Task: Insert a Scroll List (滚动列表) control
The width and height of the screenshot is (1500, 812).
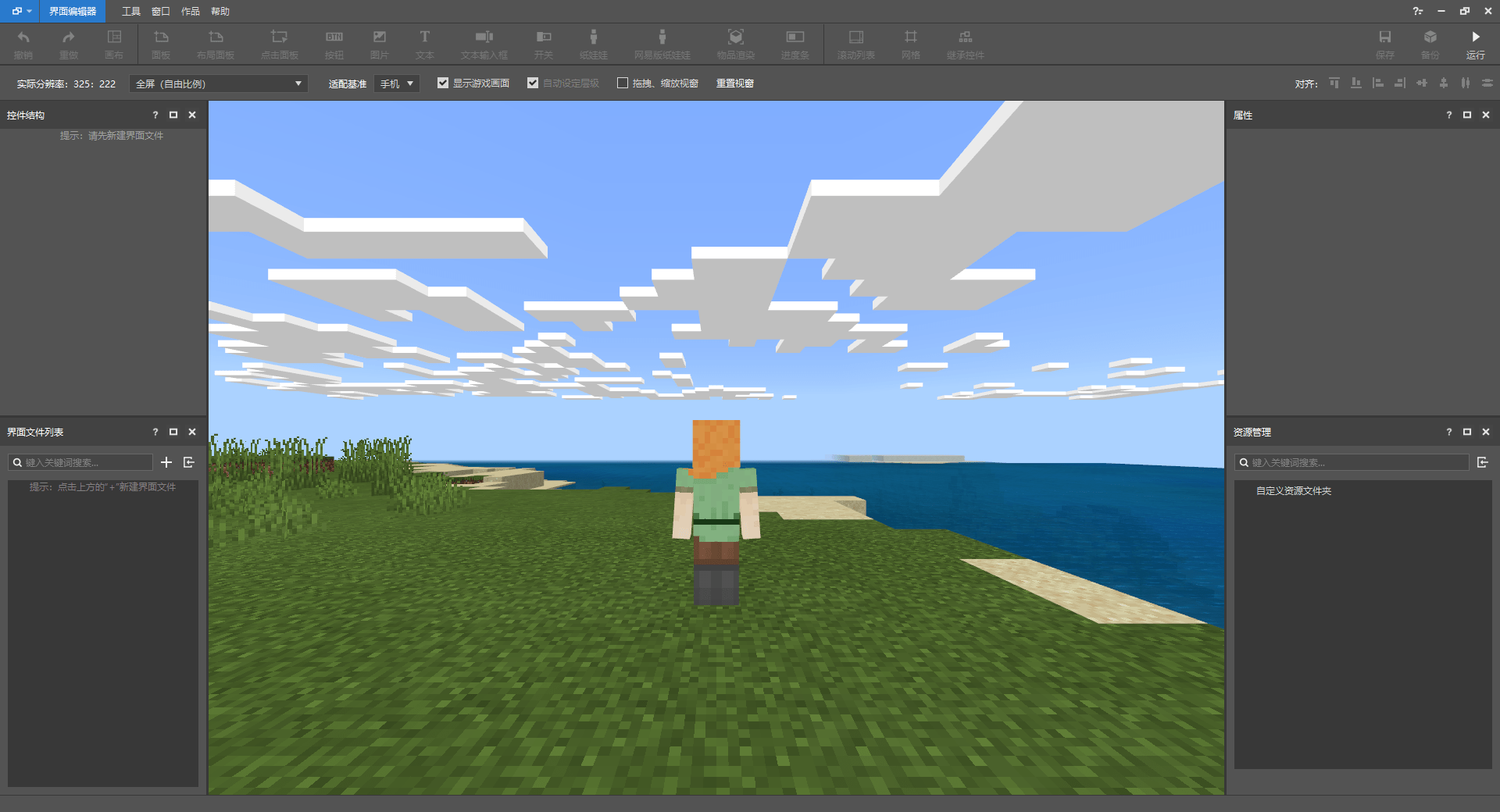Action: click(x=856, y=44)
